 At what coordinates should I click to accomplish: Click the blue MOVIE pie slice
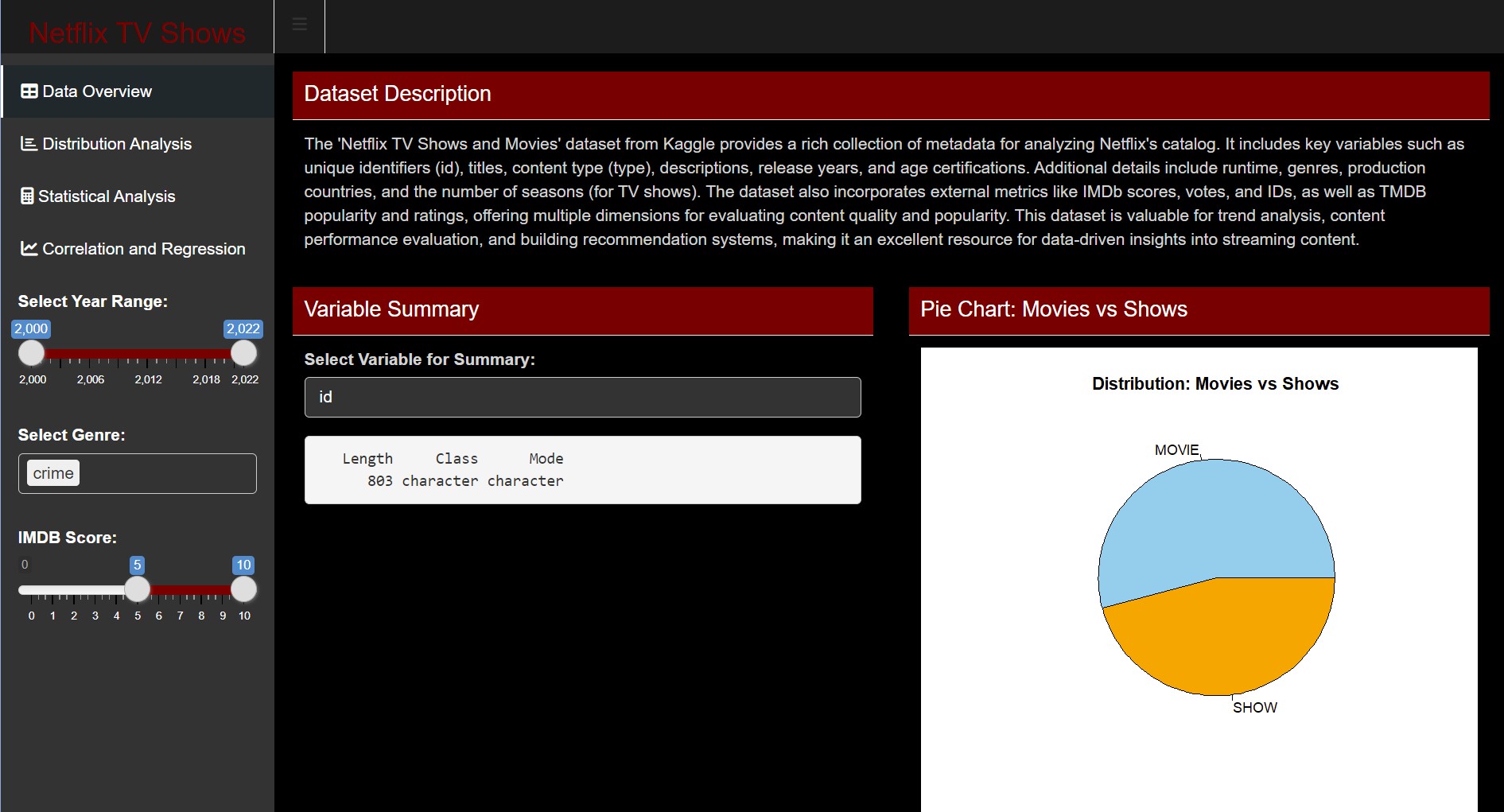(1201, 525)
